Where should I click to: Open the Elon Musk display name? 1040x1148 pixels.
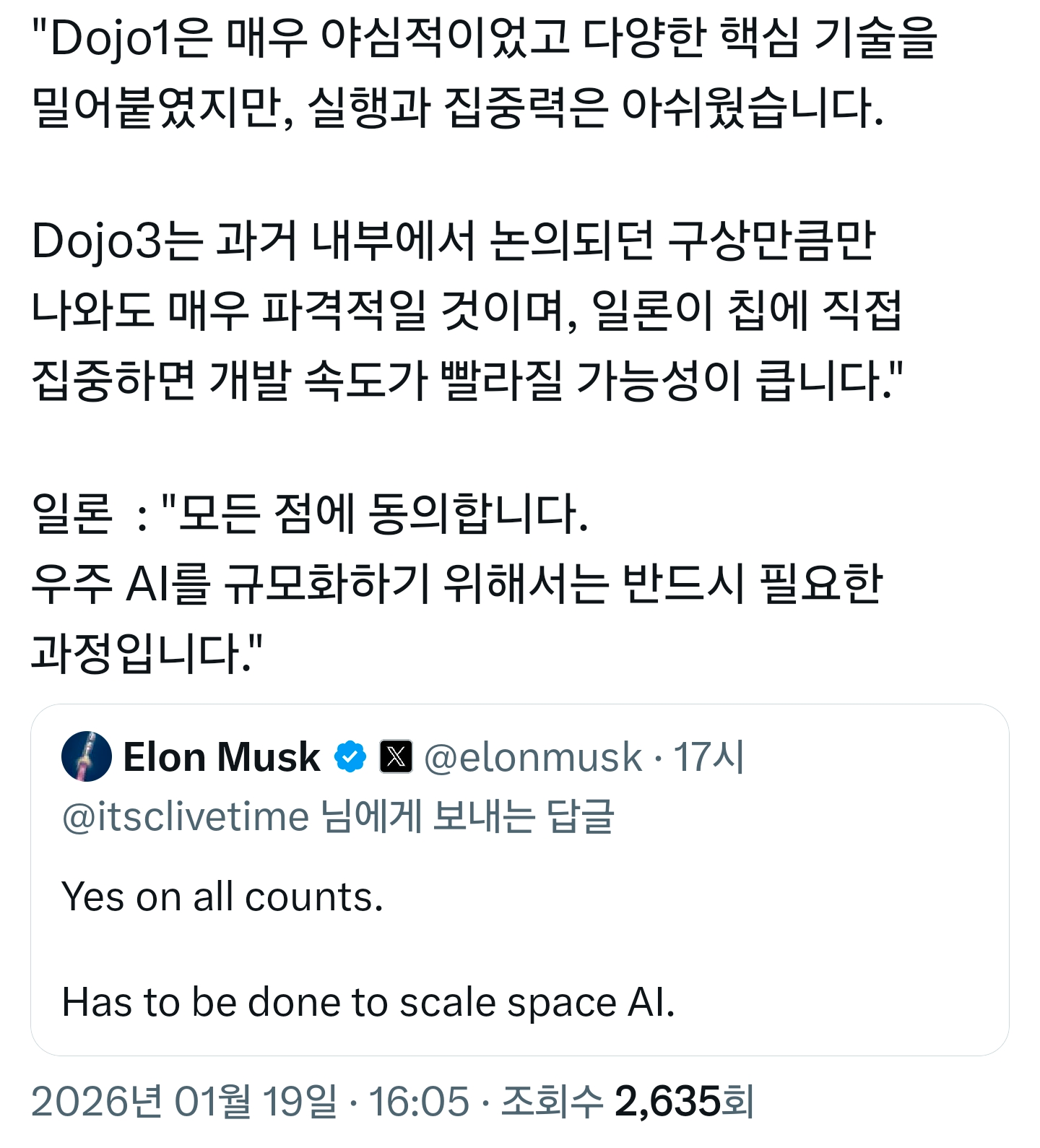(222, 757)
